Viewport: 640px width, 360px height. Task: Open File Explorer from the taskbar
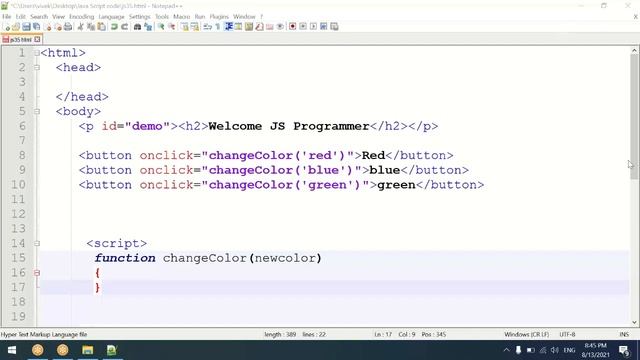pyautogui.click(x=87, y=350)
